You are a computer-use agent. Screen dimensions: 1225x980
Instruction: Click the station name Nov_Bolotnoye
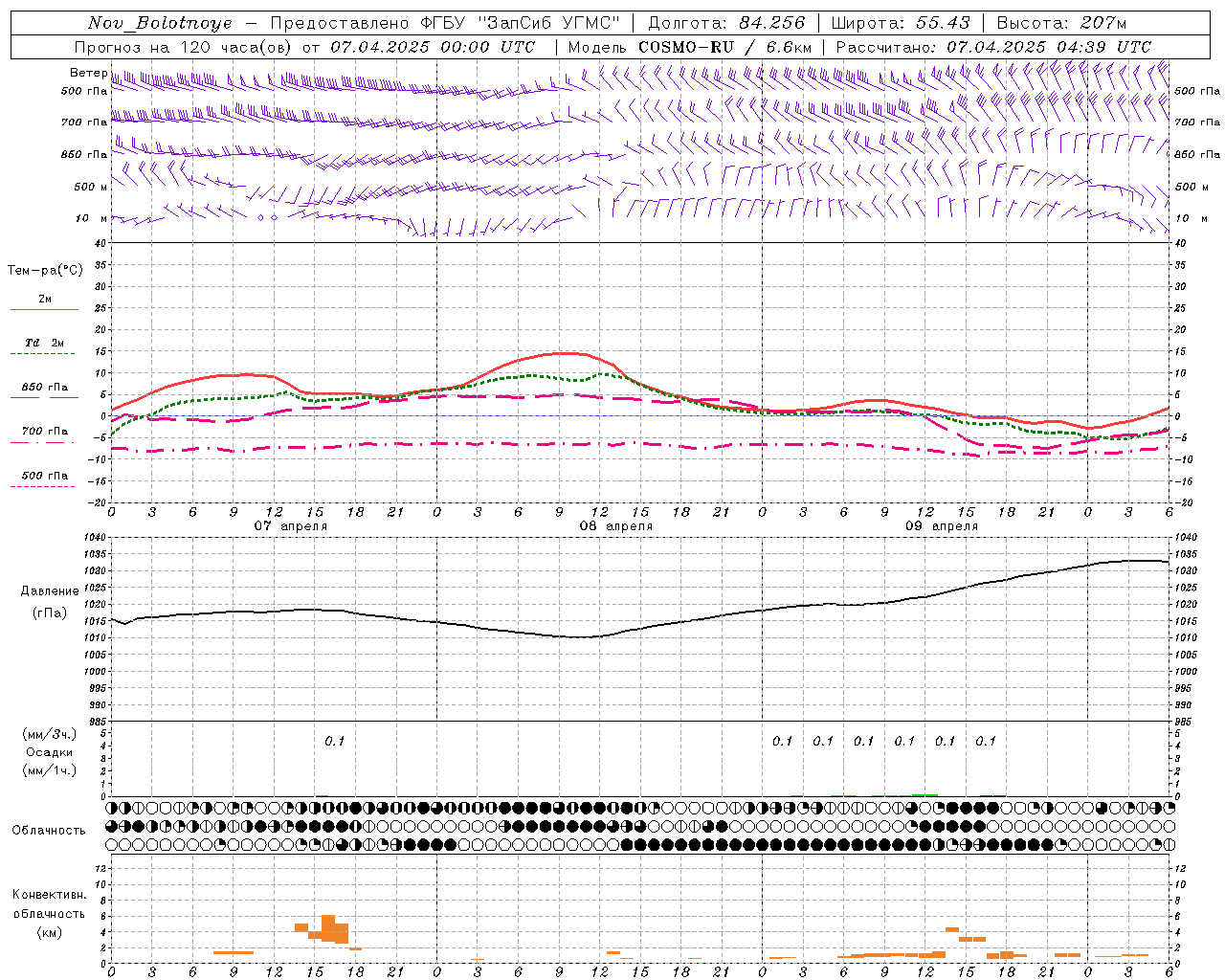click(x=160, y=23)
